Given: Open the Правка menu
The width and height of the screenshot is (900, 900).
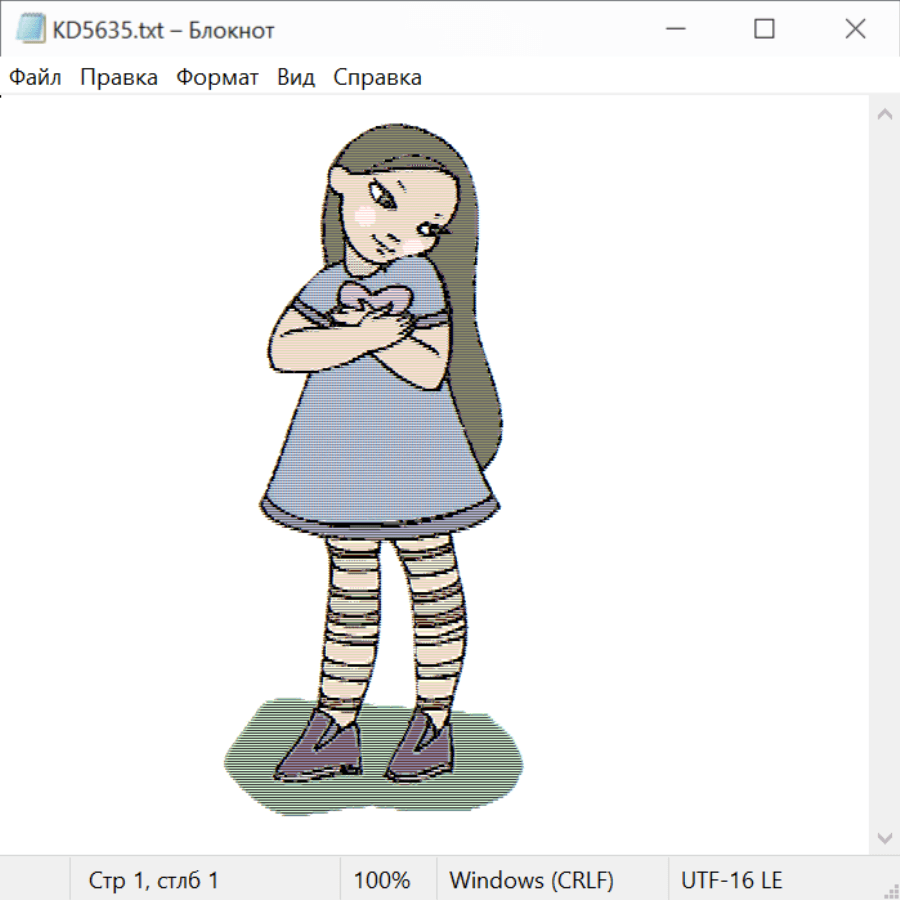Looking at the screenshot, I should coord(119,78).
